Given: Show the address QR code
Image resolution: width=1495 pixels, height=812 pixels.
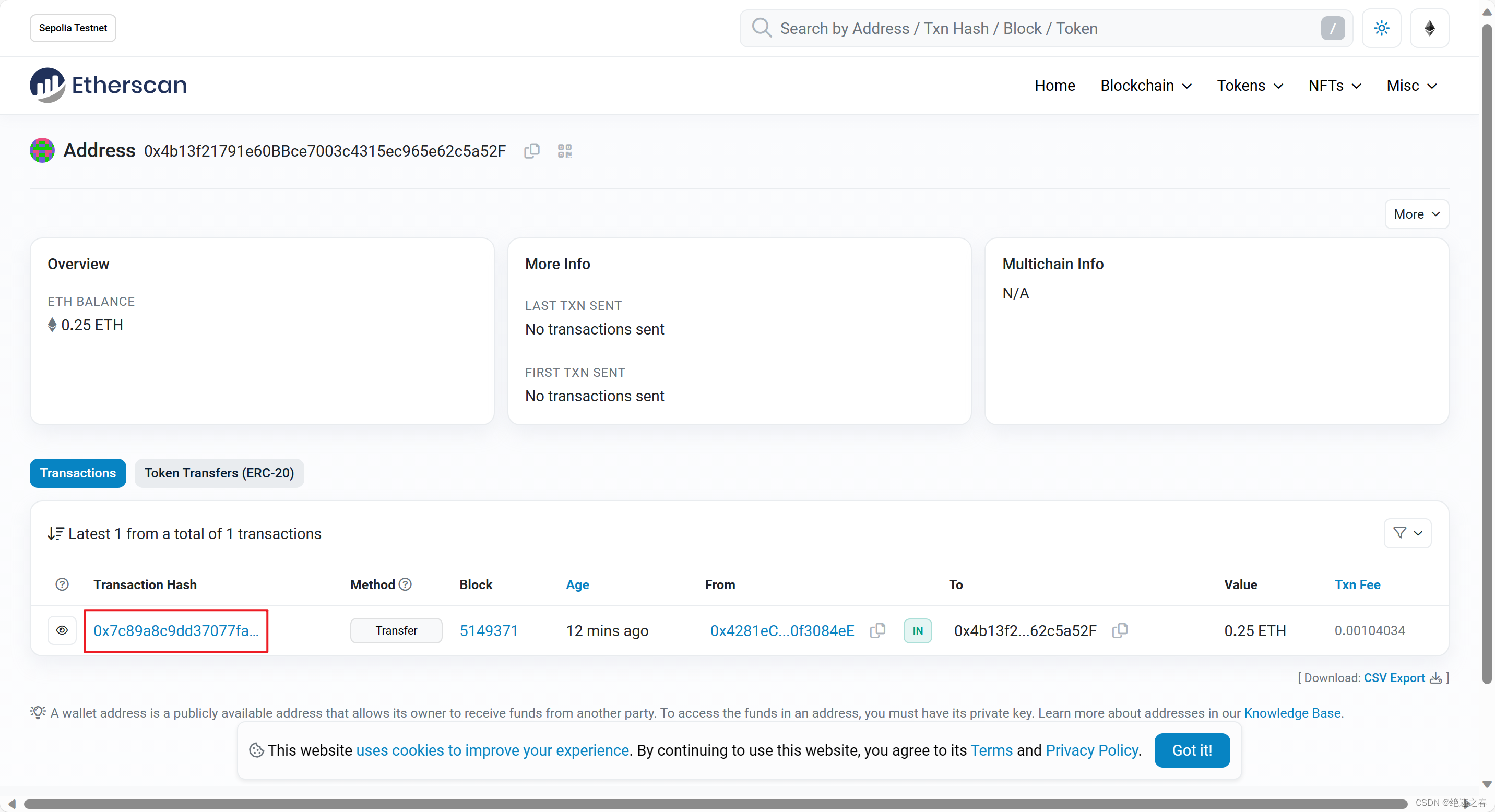Looking at the screenshot, I should click(564, 151).
